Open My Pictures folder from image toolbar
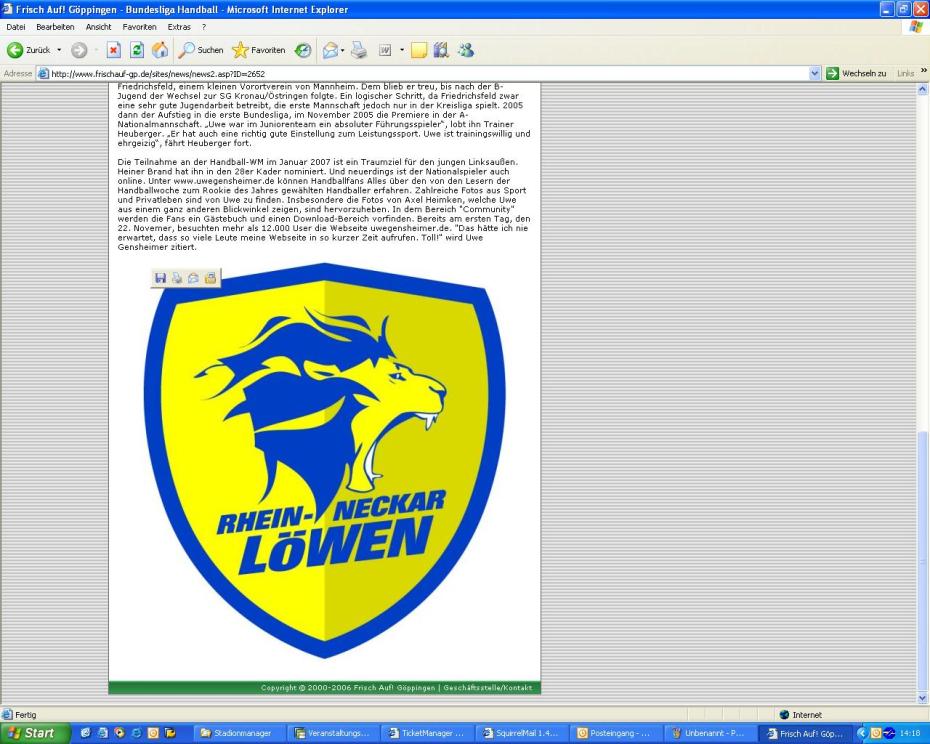Screen dimensions: 930x744 pos(210,278)
